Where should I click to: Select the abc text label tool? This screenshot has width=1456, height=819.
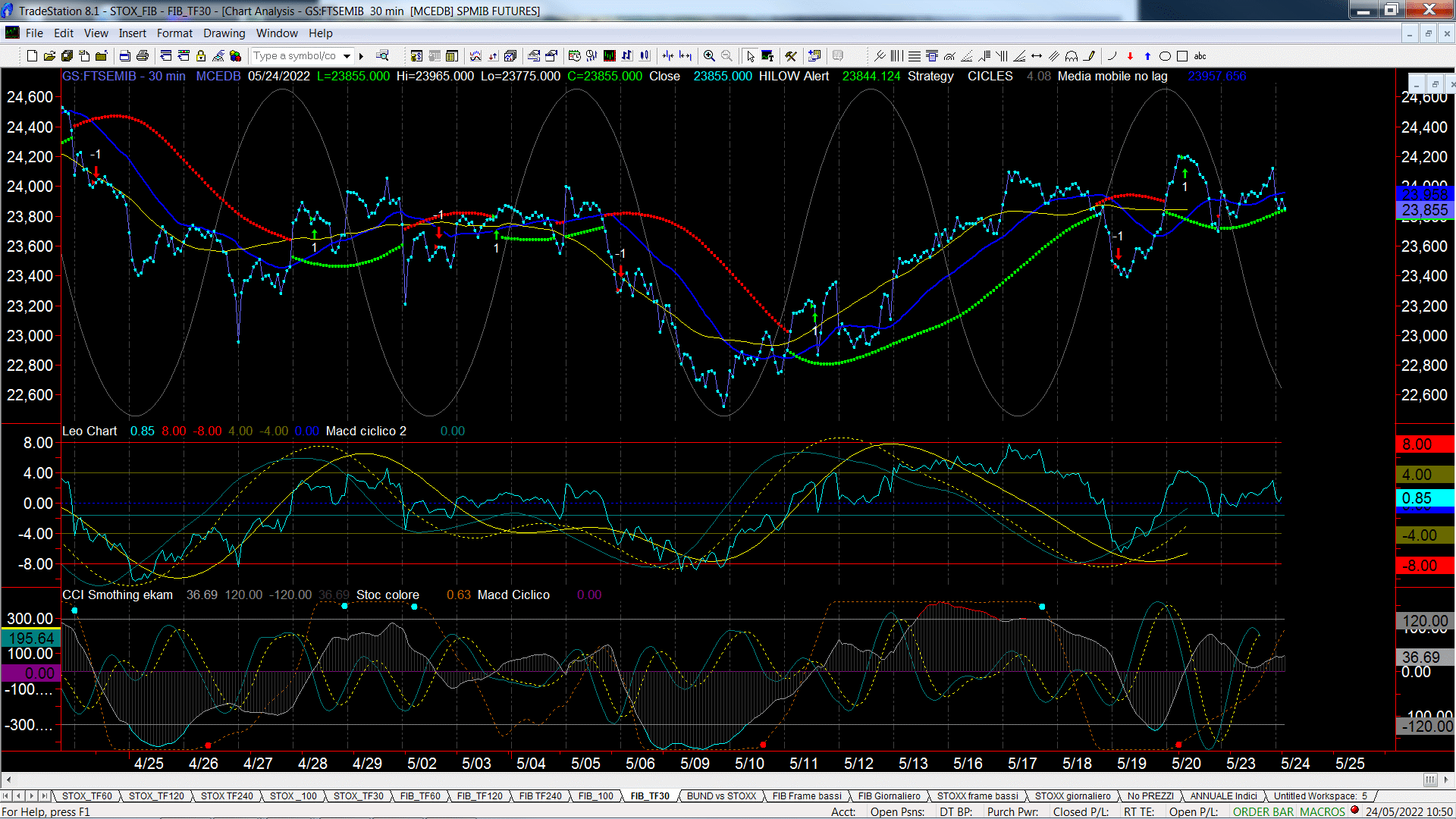[1200, 56]
